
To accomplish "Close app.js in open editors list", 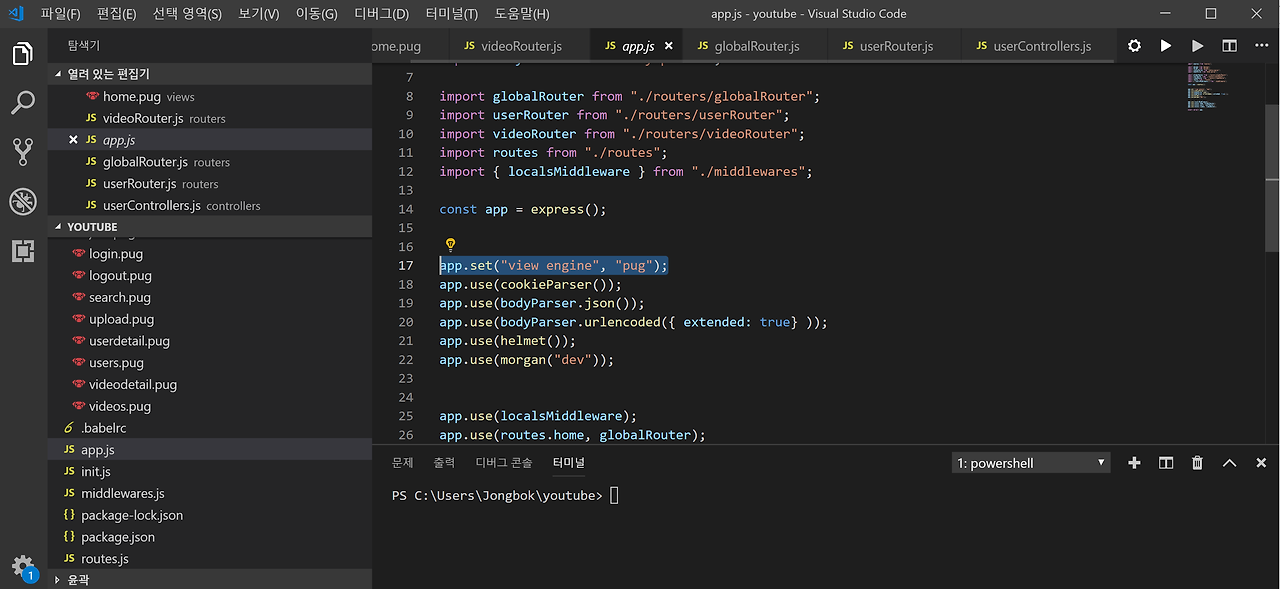I will point(73,140).
